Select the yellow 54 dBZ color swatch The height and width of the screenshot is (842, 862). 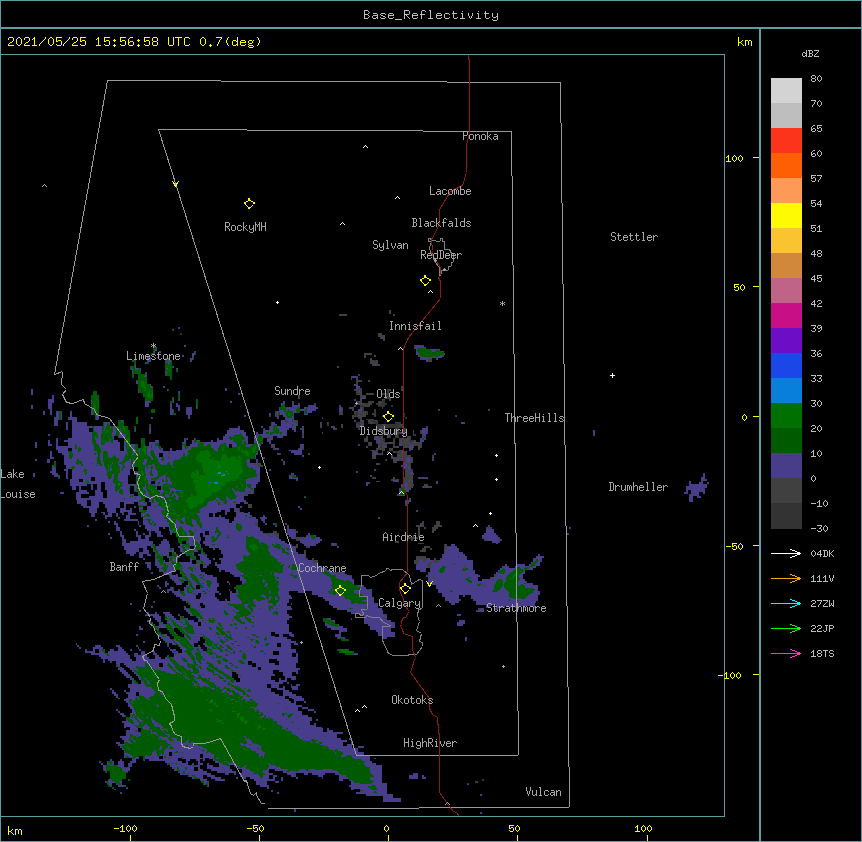(x=786, y=215)
